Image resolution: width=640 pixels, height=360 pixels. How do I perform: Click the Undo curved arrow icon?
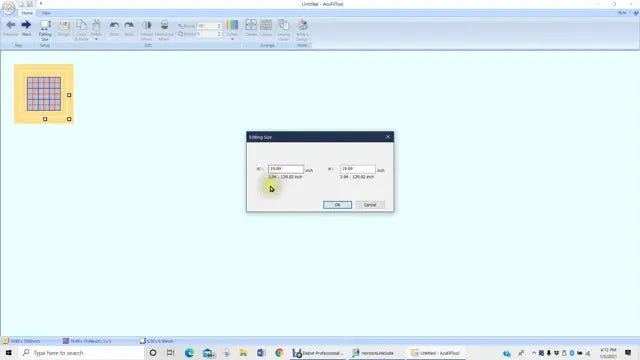114,28
